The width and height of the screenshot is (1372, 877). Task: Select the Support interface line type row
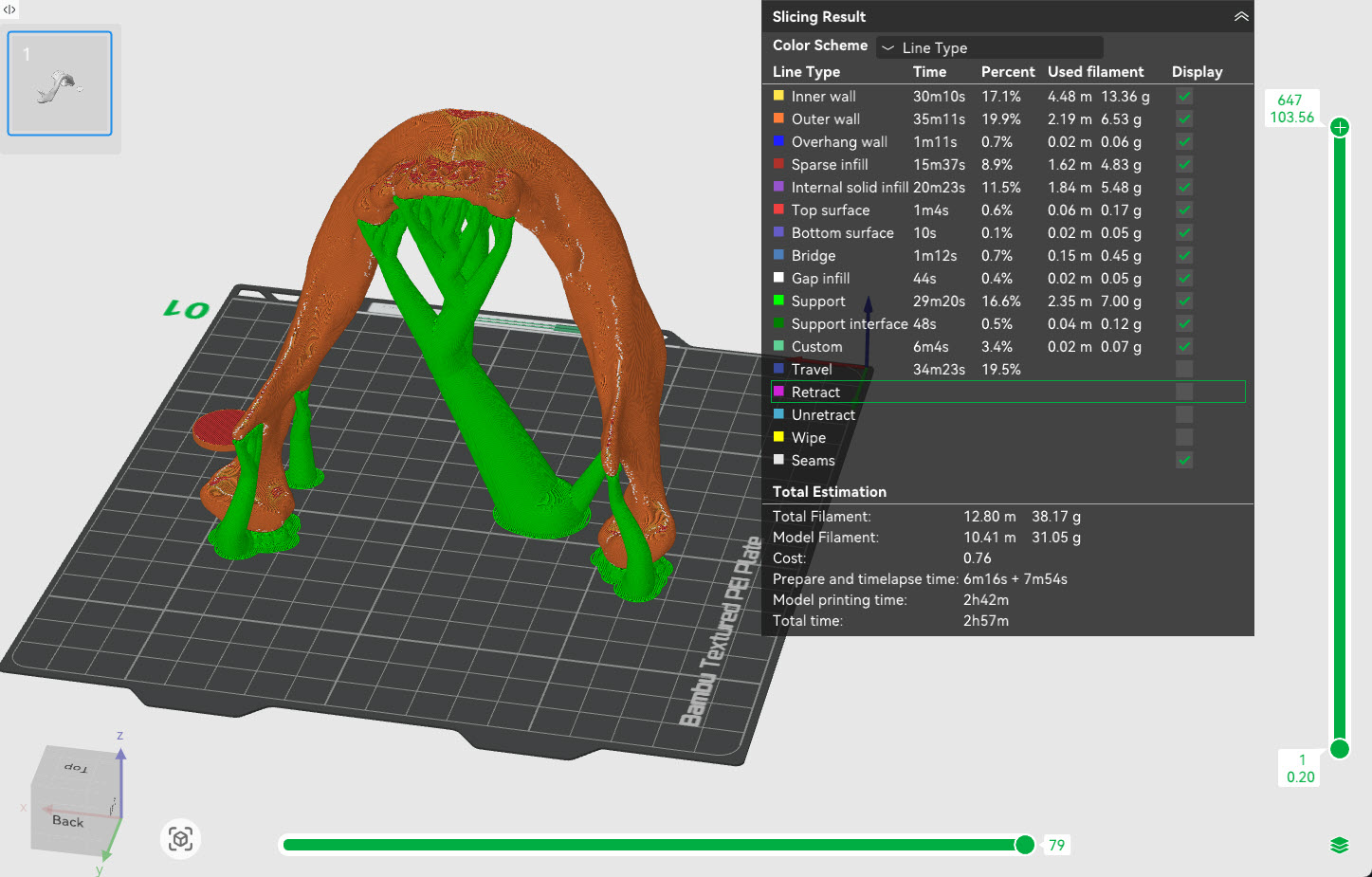point(850,323)
